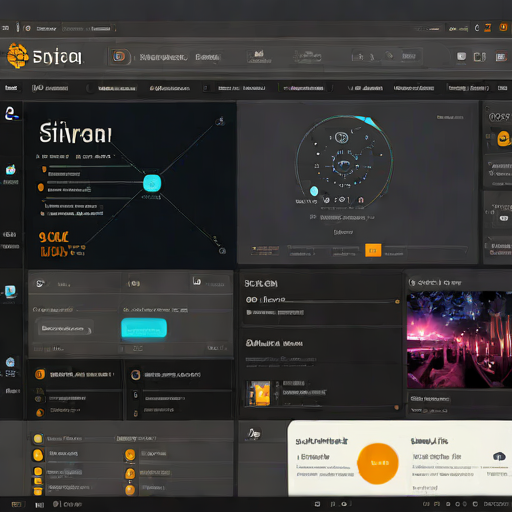512x512 pixels.
Task: Click the orange icon at top-right corner
Action: tap(503, 27)
